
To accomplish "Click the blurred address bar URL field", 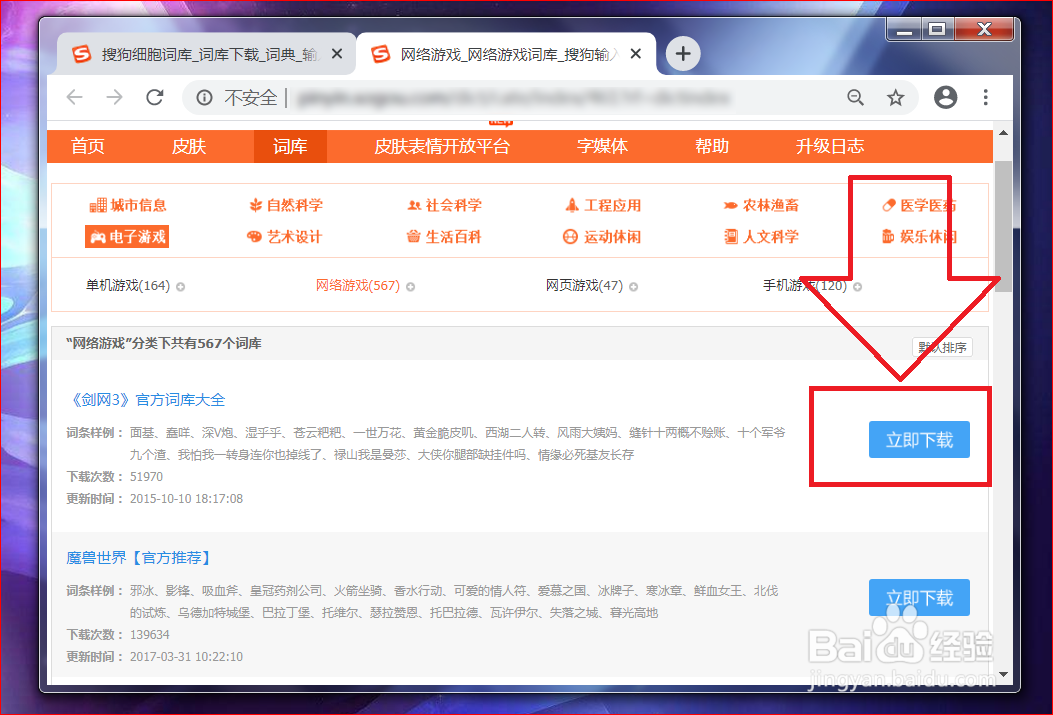I will click(x=514, y=98).
